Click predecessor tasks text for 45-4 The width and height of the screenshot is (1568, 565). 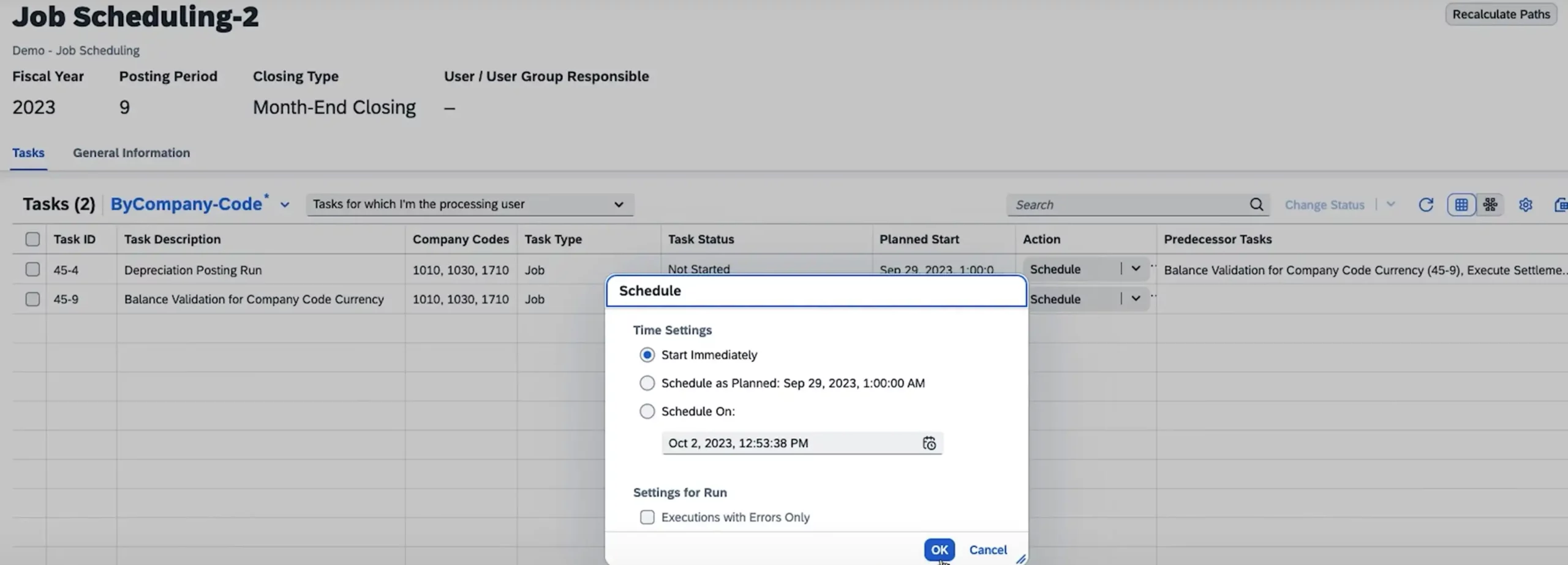1365,270
